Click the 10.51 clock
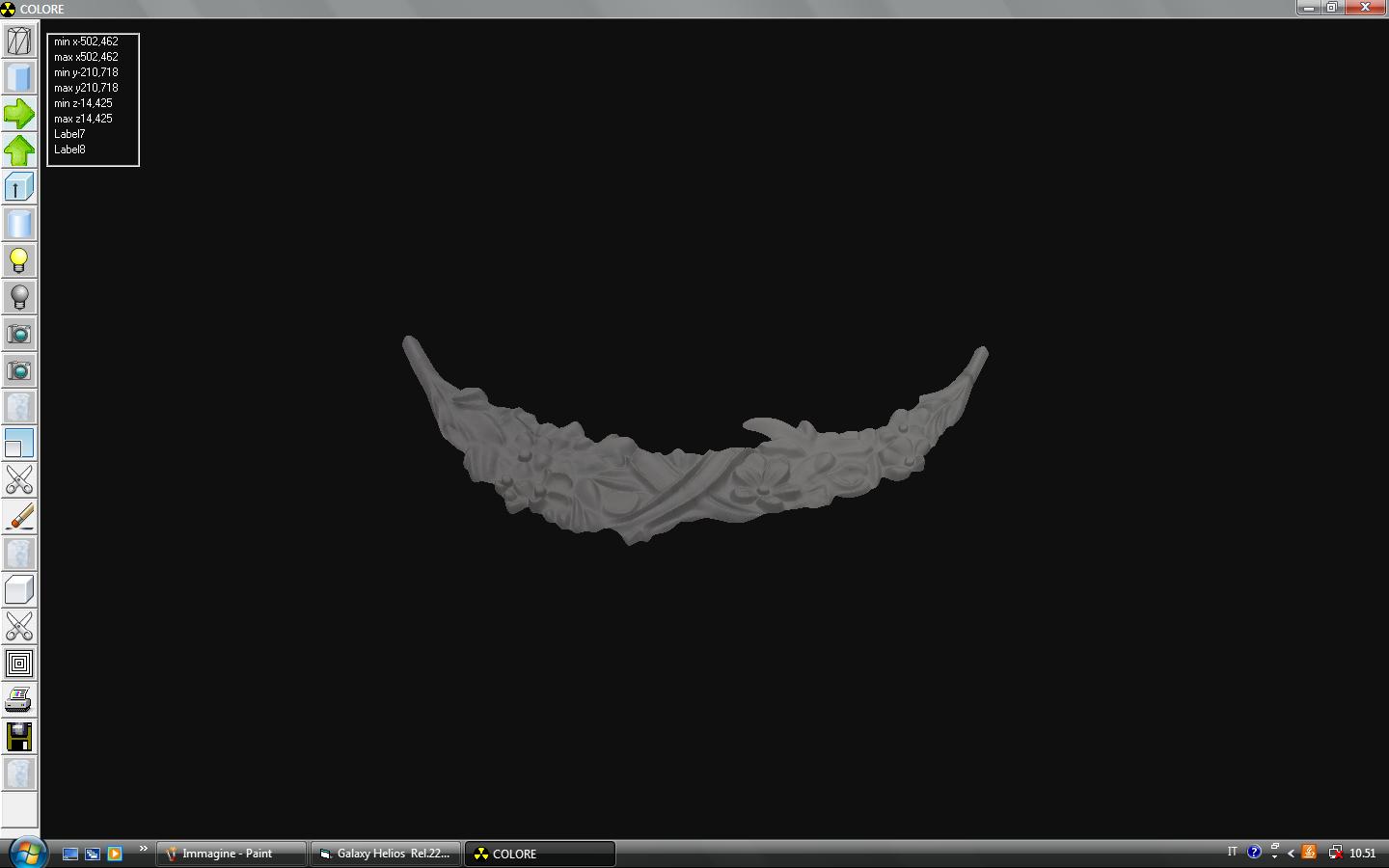The height and width of the screenshot is (868, 1389). point(1362,854)
